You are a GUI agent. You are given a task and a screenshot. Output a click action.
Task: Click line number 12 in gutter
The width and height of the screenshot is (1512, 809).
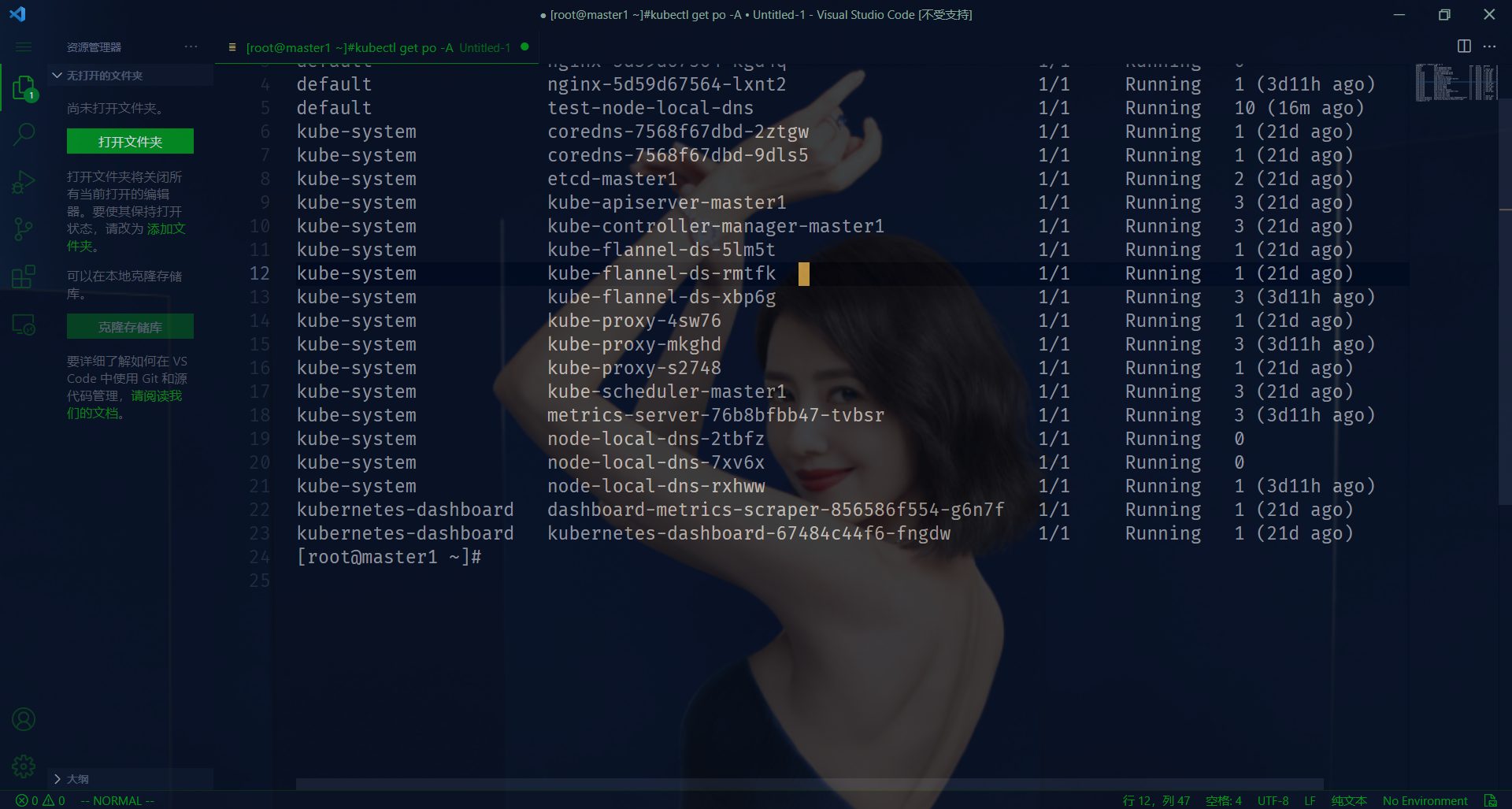260,273
